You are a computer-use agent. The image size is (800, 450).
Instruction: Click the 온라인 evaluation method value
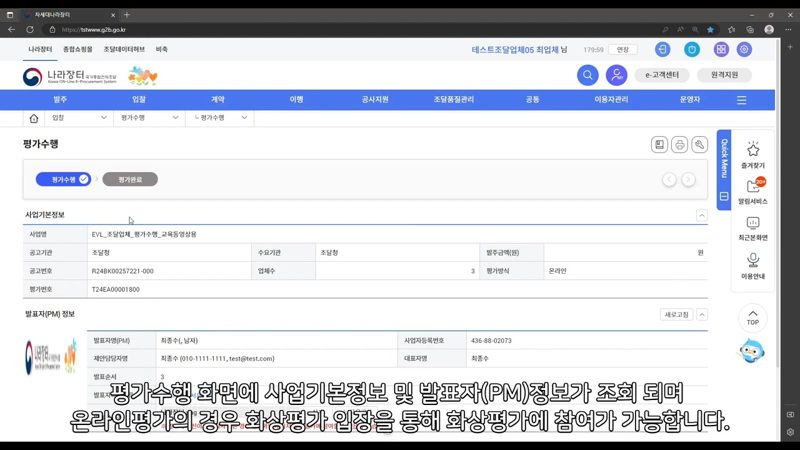(x=557, y=271)
